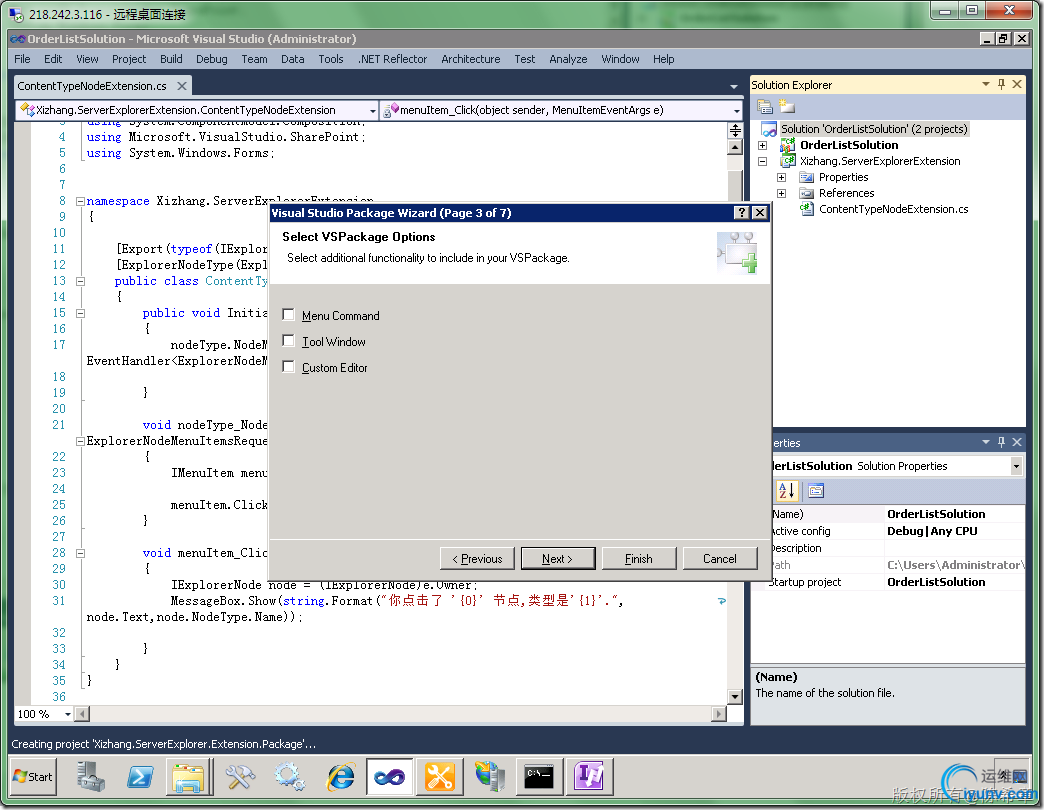
Task: Open Windows PowerShell from the taskbar
Action: pyautogui.click(x=140, y=776)
